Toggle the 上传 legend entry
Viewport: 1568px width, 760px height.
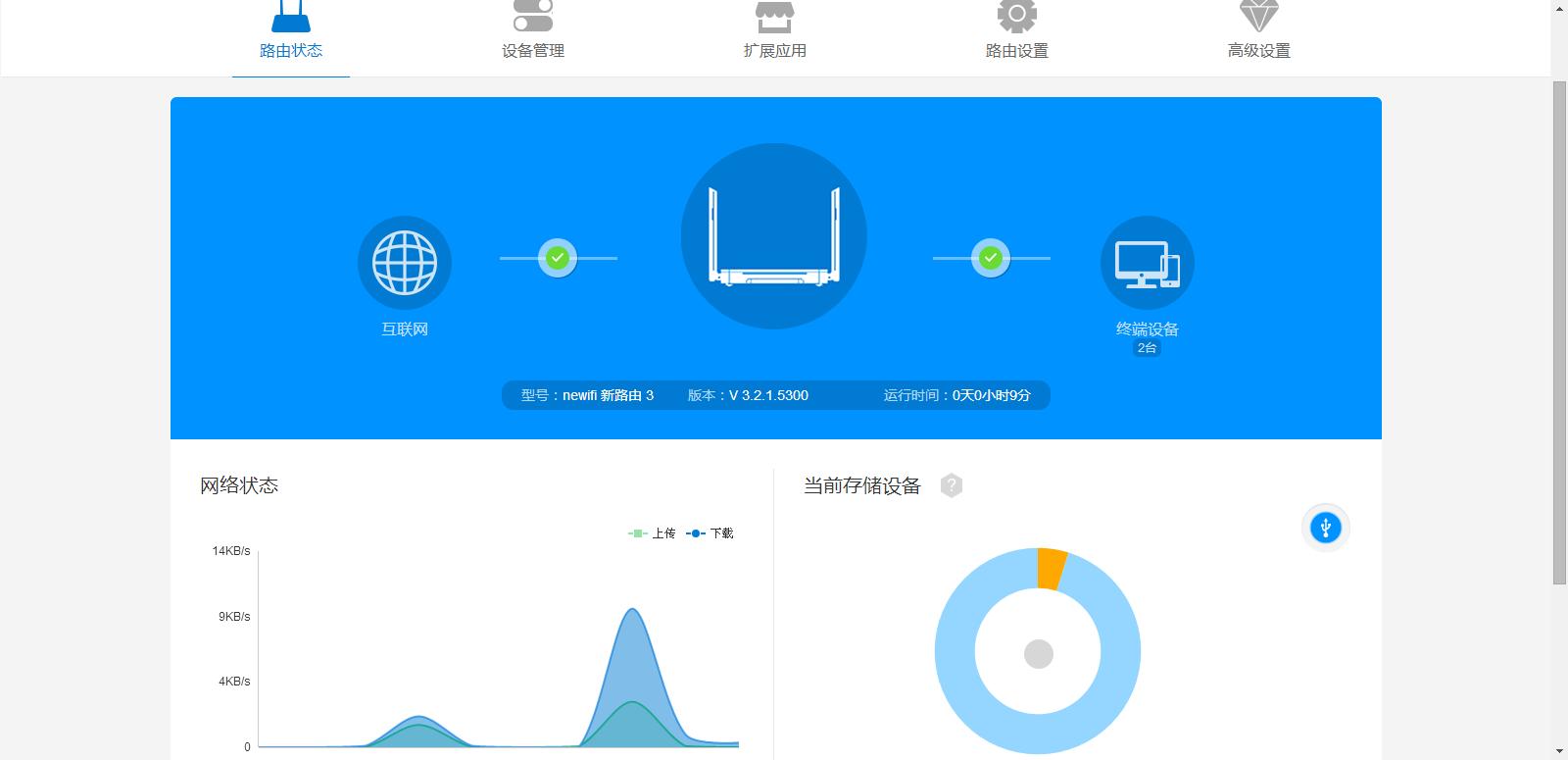pos(652,533)
